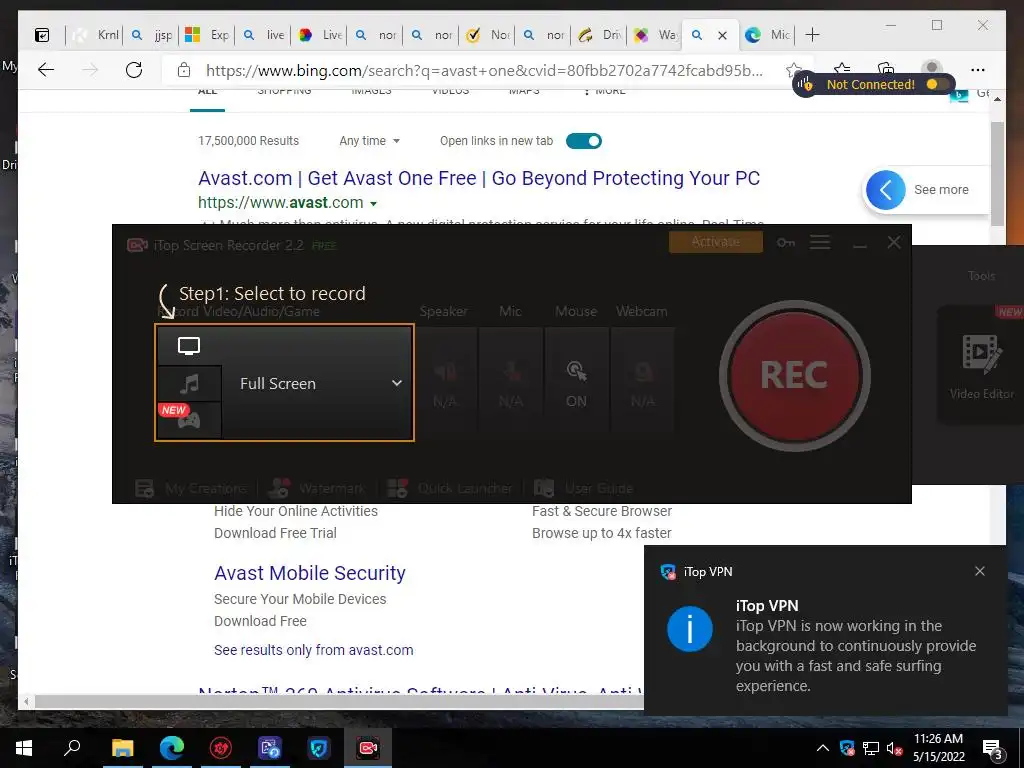The image size is (1024, 768).
Task: Select the game recording controller icon
Action: pos(189,421)
